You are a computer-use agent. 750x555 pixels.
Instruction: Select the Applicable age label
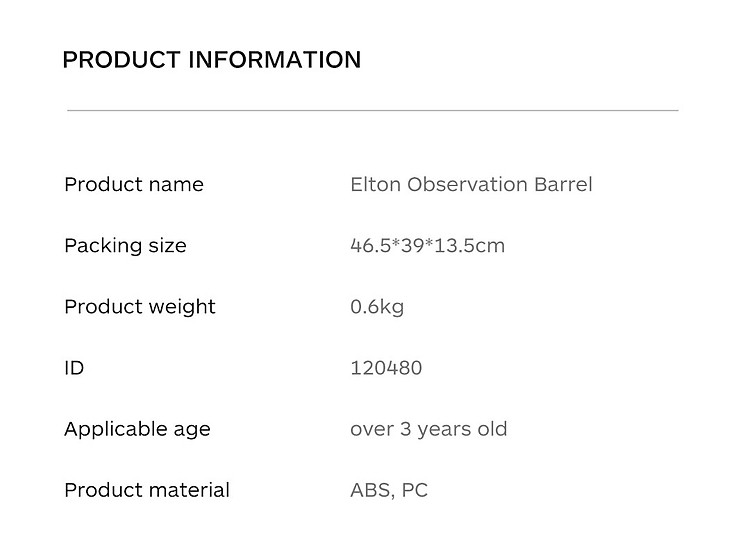pyautogui.click(x=137, y=429)
